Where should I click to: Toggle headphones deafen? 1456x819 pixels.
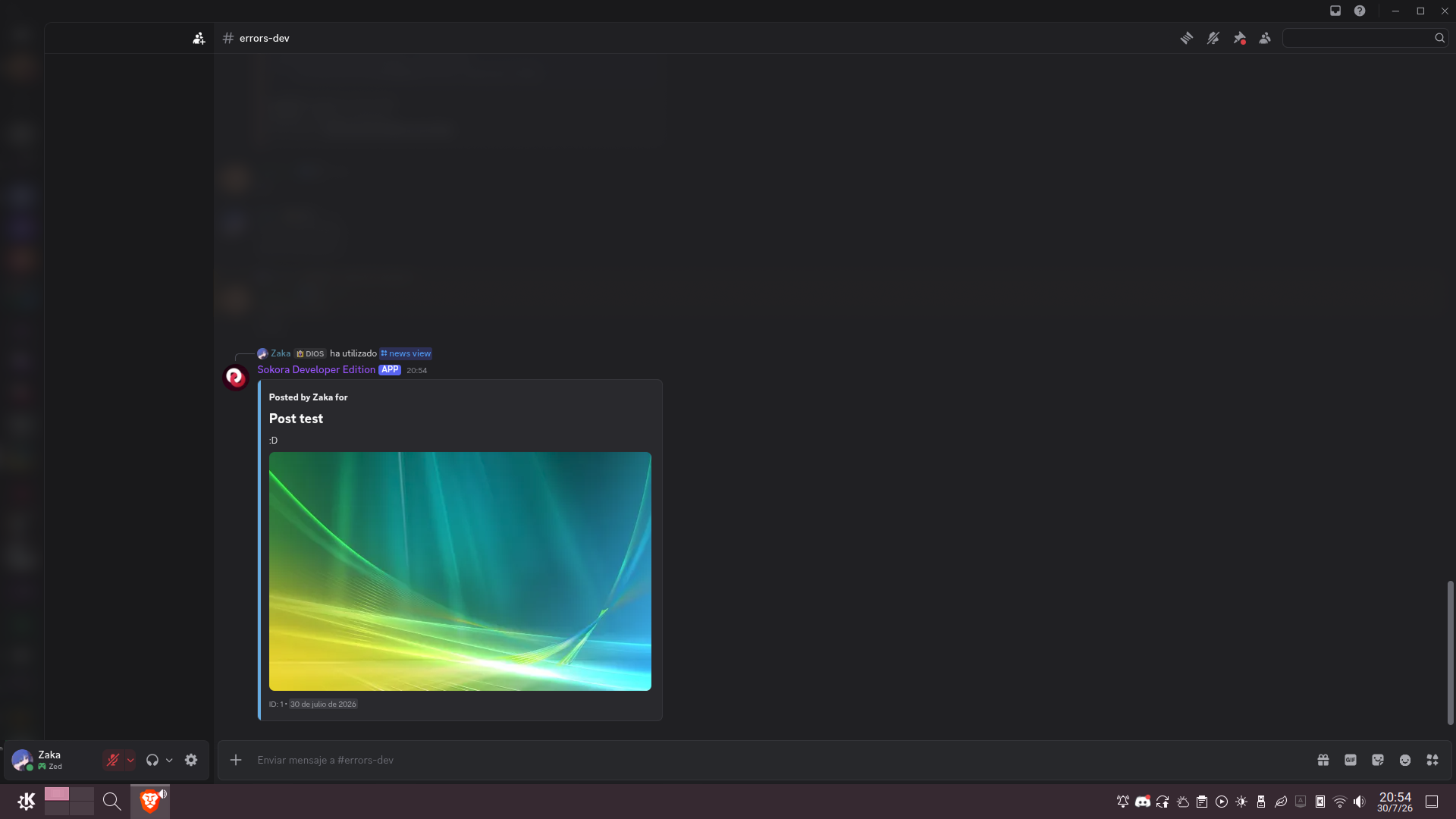(x=152, y=760)
